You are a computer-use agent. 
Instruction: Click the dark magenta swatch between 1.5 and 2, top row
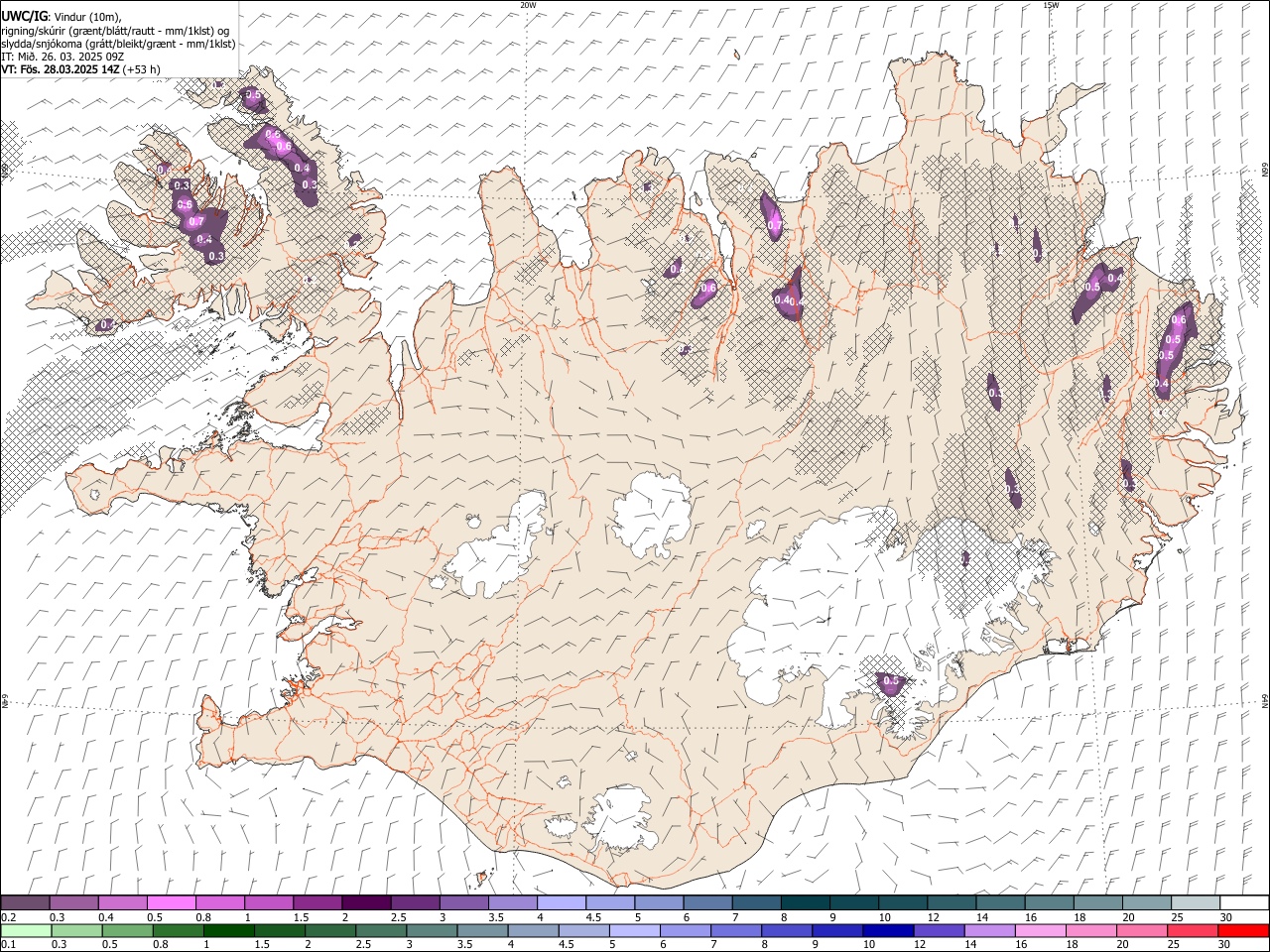click(317, 903)
